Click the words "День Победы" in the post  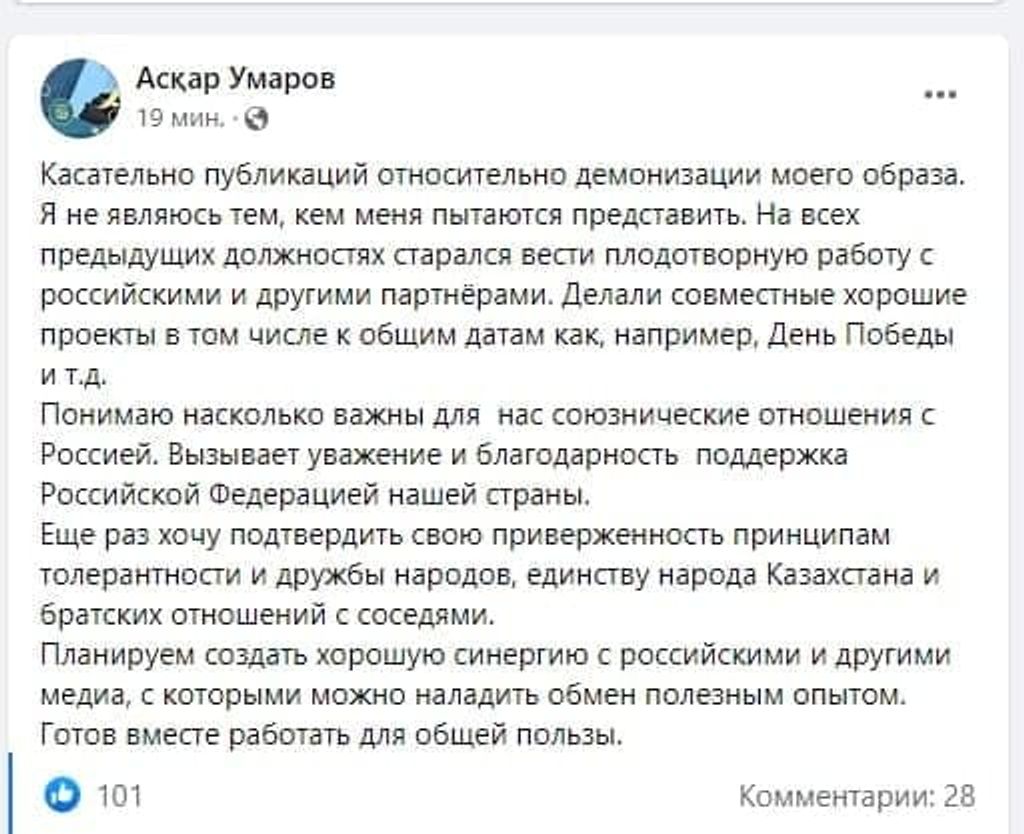859,336
